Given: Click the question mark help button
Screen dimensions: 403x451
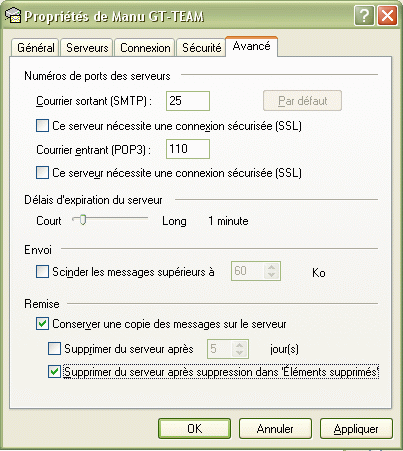Looking at the screenshot, I should pos(364,16).
